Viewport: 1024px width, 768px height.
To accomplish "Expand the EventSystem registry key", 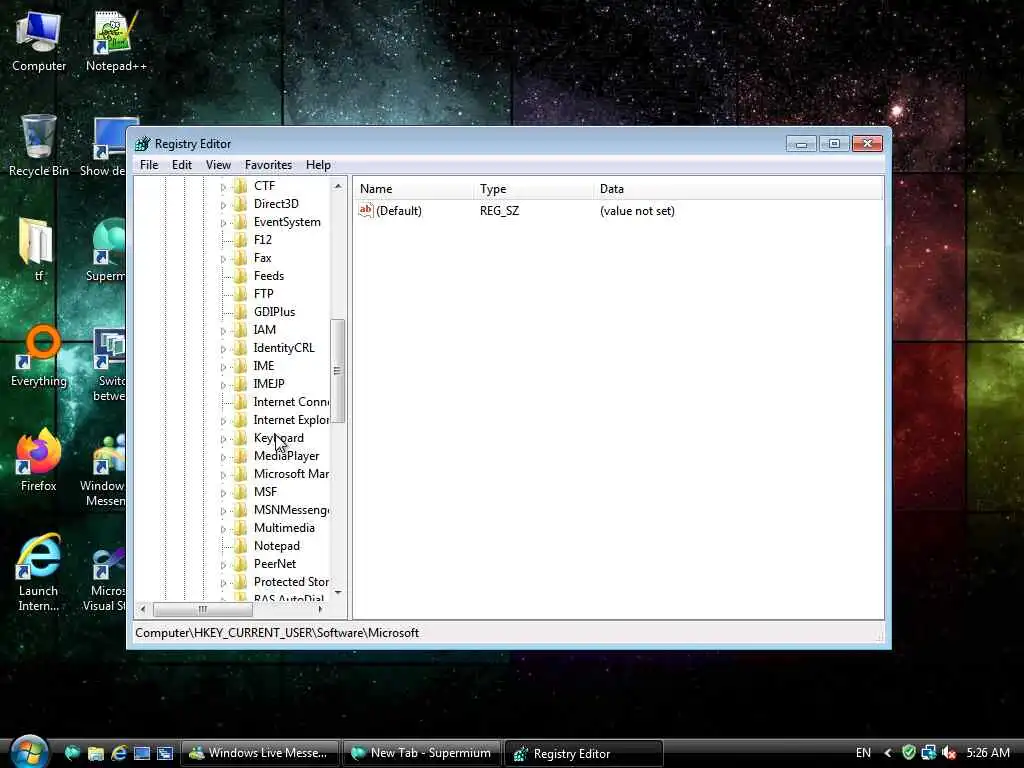I will (223, 223).
